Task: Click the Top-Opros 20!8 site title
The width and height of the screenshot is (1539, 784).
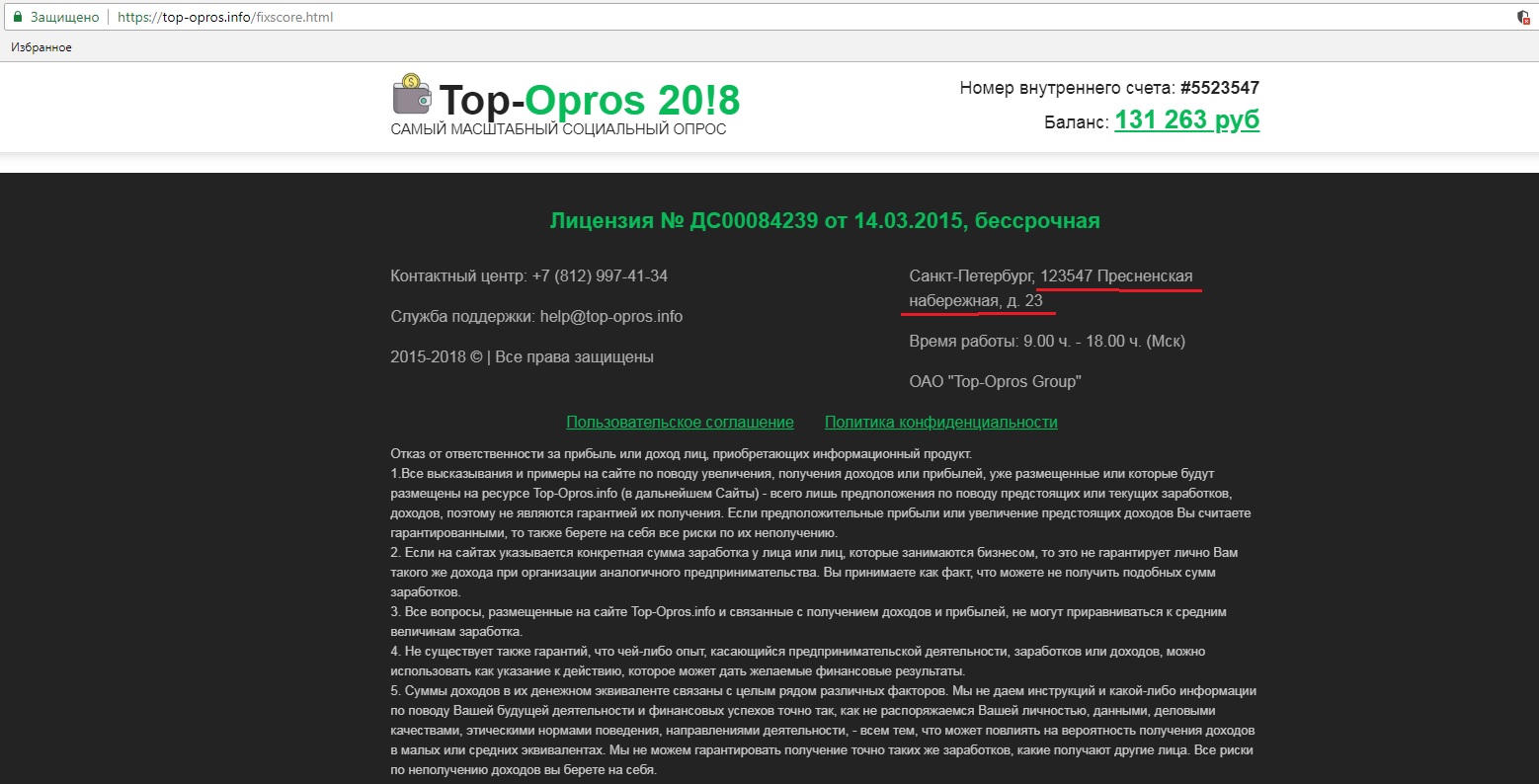Action: tap(589, 100)
